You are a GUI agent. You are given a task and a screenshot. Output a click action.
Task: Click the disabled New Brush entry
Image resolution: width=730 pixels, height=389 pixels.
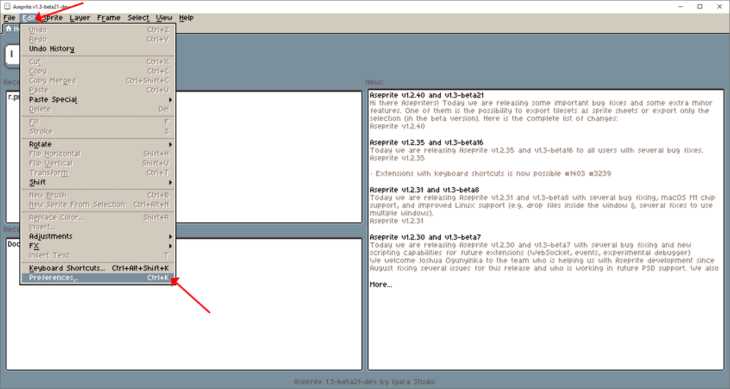[x=98, y=195]
